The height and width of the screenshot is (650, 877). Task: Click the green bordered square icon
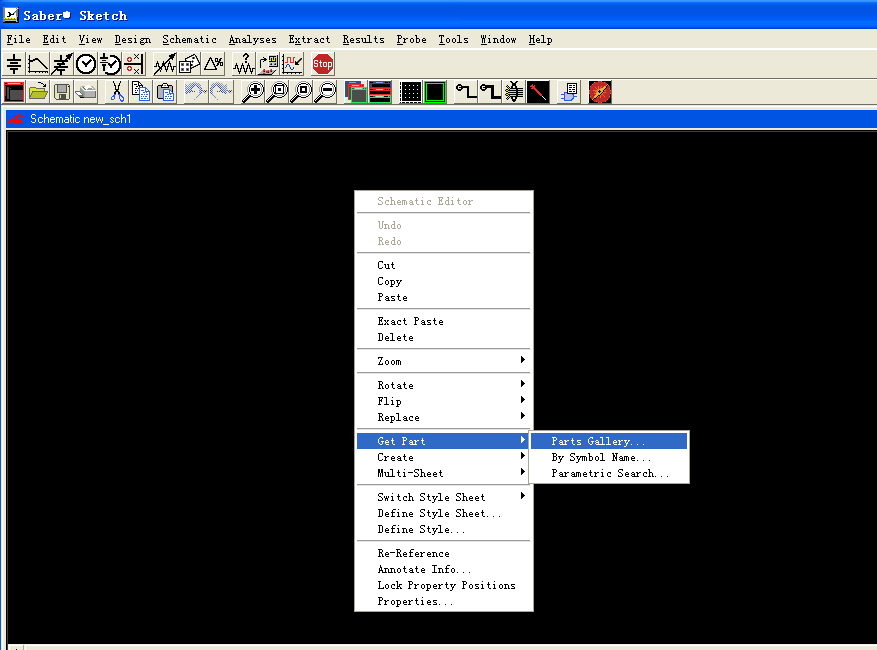point(435,92)
